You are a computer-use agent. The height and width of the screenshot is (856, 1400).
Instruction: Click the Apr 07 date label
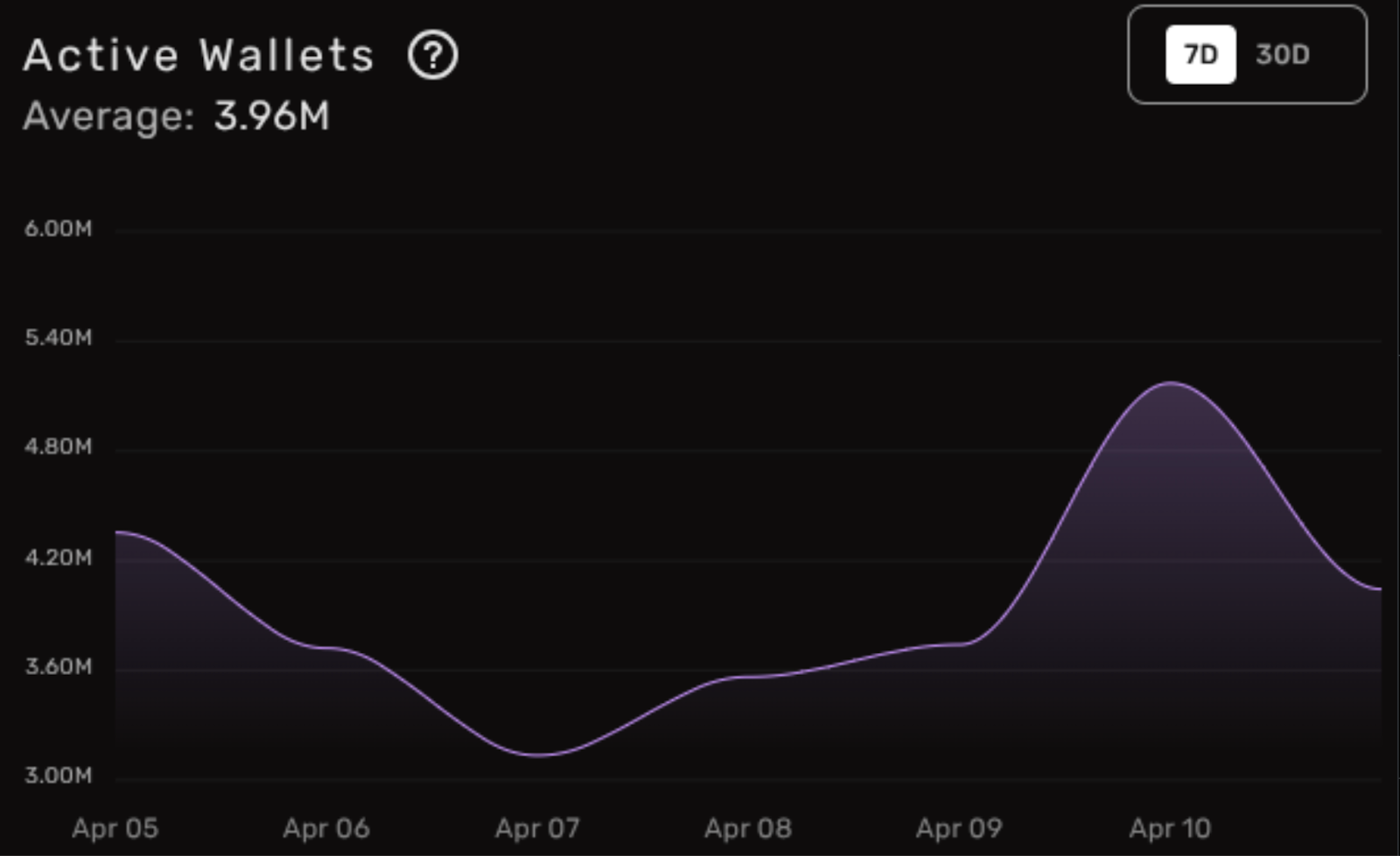(537, 828)
